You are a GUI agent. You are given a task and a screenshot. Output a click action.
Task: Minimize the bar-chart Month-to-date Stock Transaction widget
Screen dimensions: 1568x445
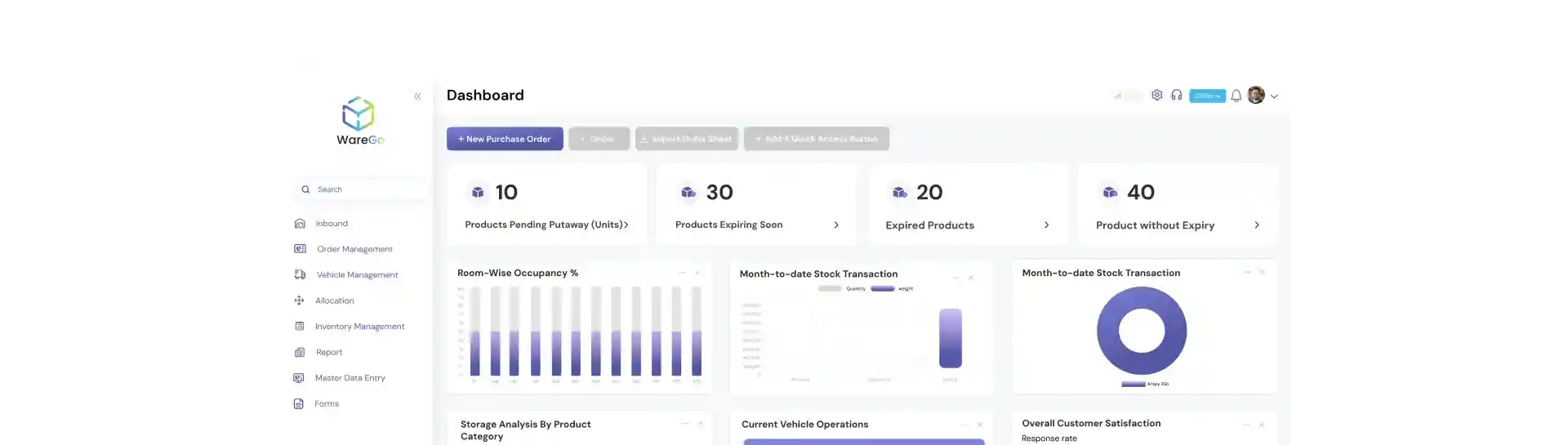point(955,278)
